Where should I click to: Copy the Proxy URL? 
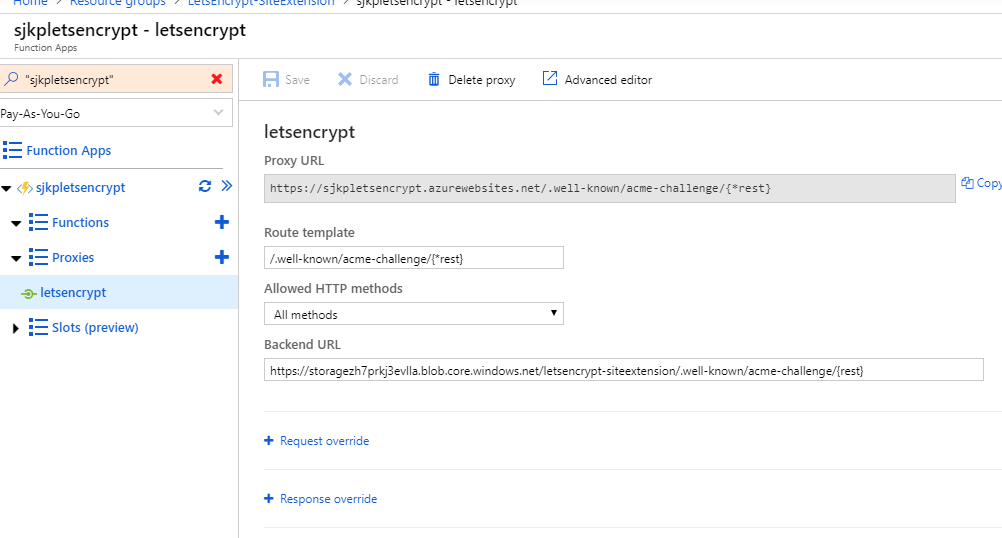click(981, 183)
